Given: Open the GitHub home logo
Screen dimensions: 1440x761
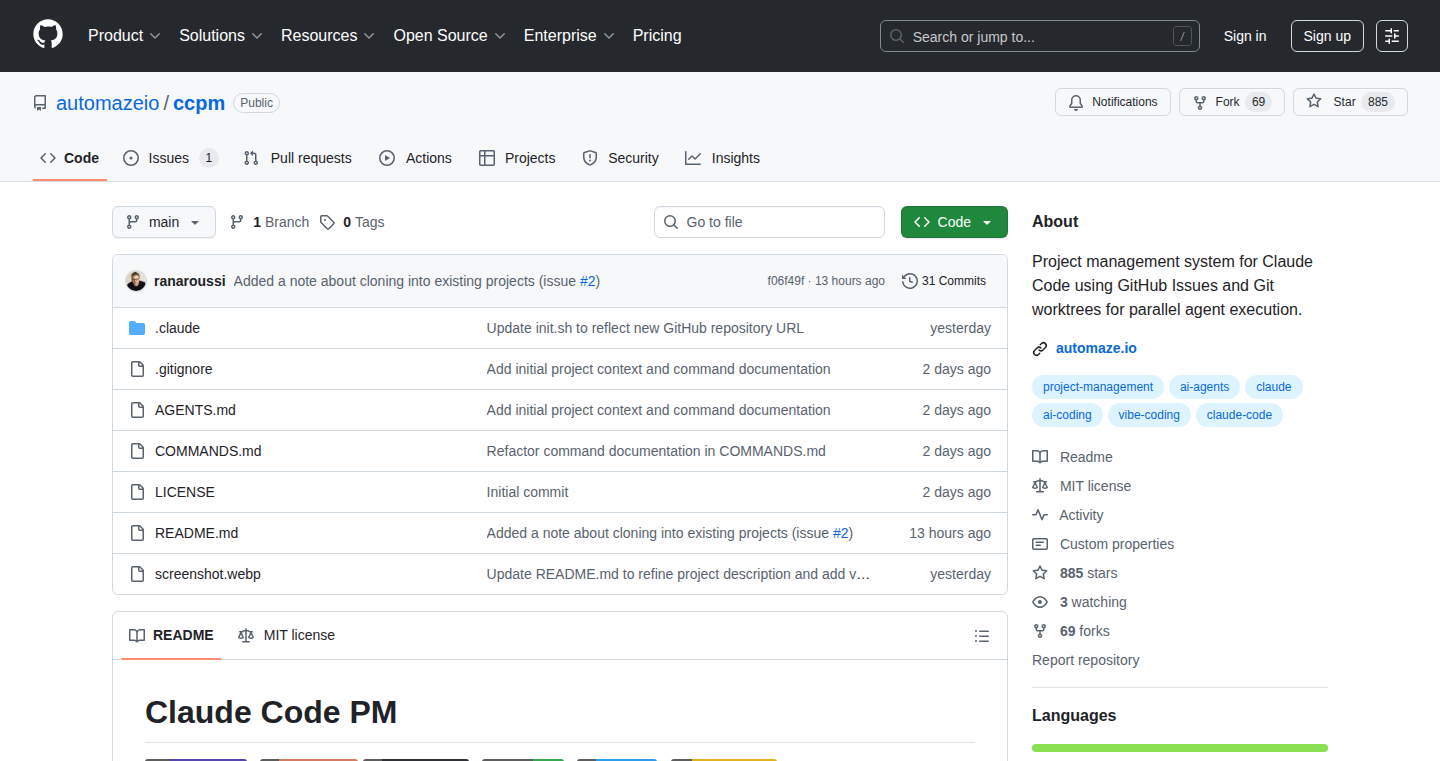Looking at the screenshot, I should (48, 35).
